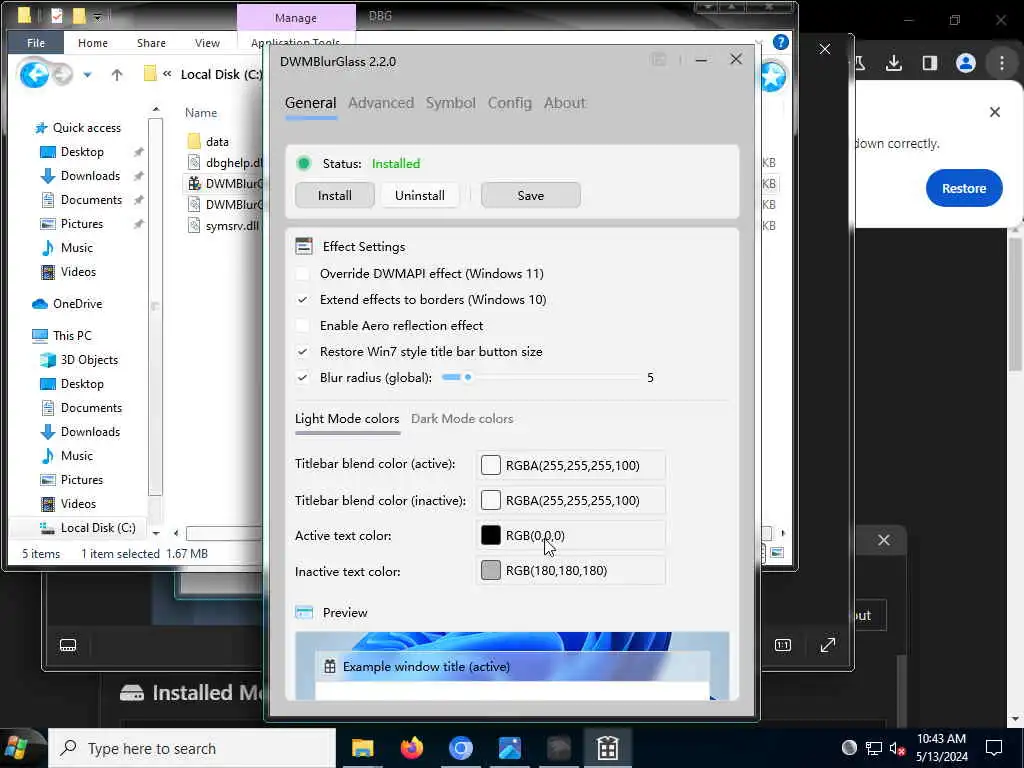
Task: Click the Active text color black swatch
Action: 490,536
